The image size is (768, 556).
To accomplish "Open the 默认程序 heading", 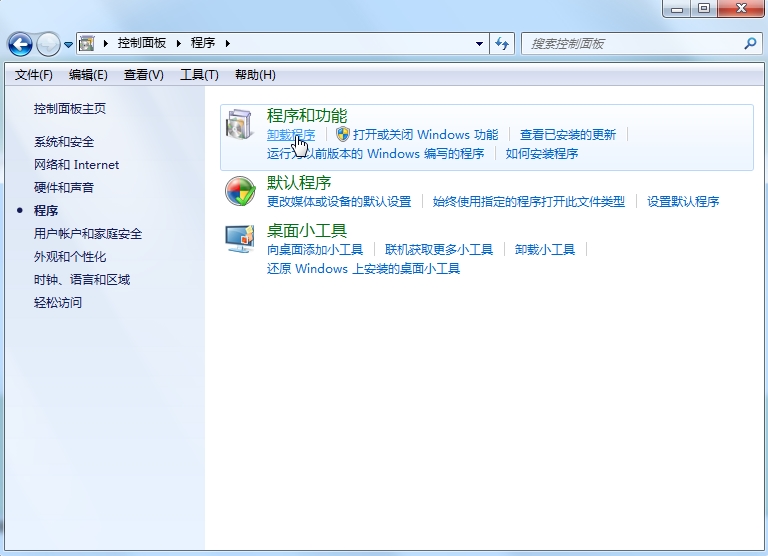I will pyautogui.click(x=299, y=183).
